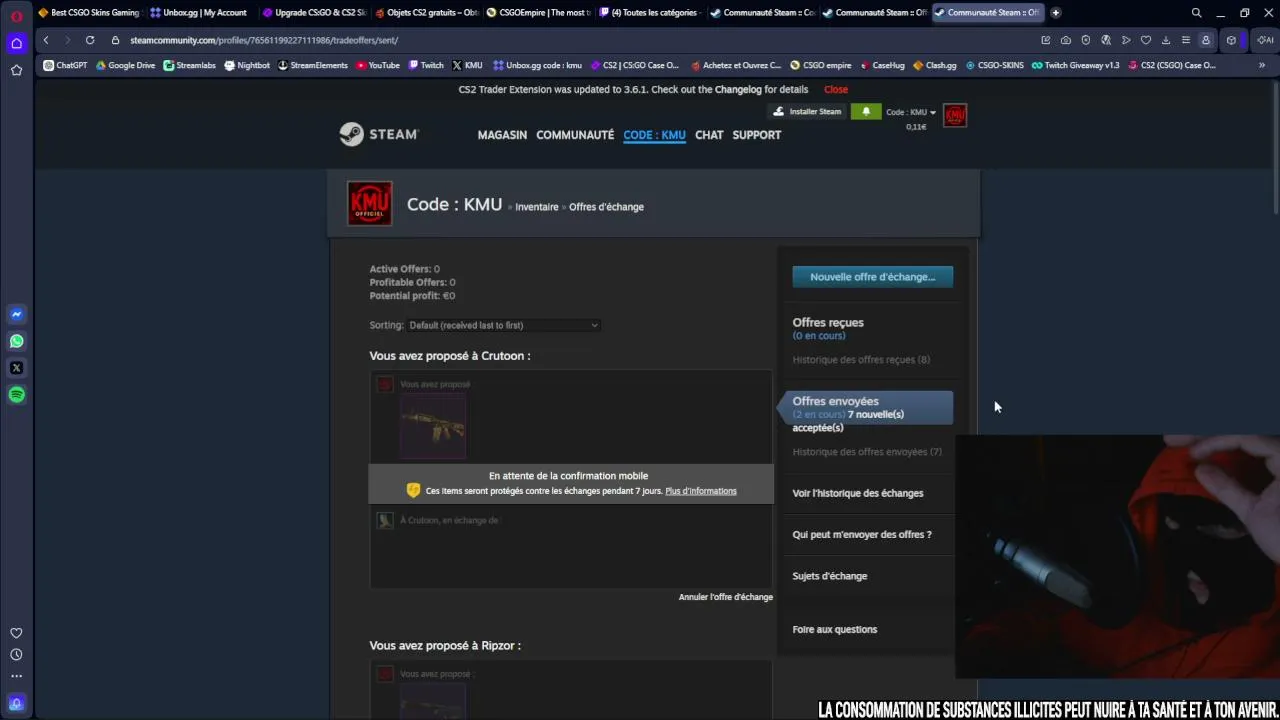This screenshot has width=1280, height=720.
Task: Open the easy setup lines icon
Action: coord(1186,40)
